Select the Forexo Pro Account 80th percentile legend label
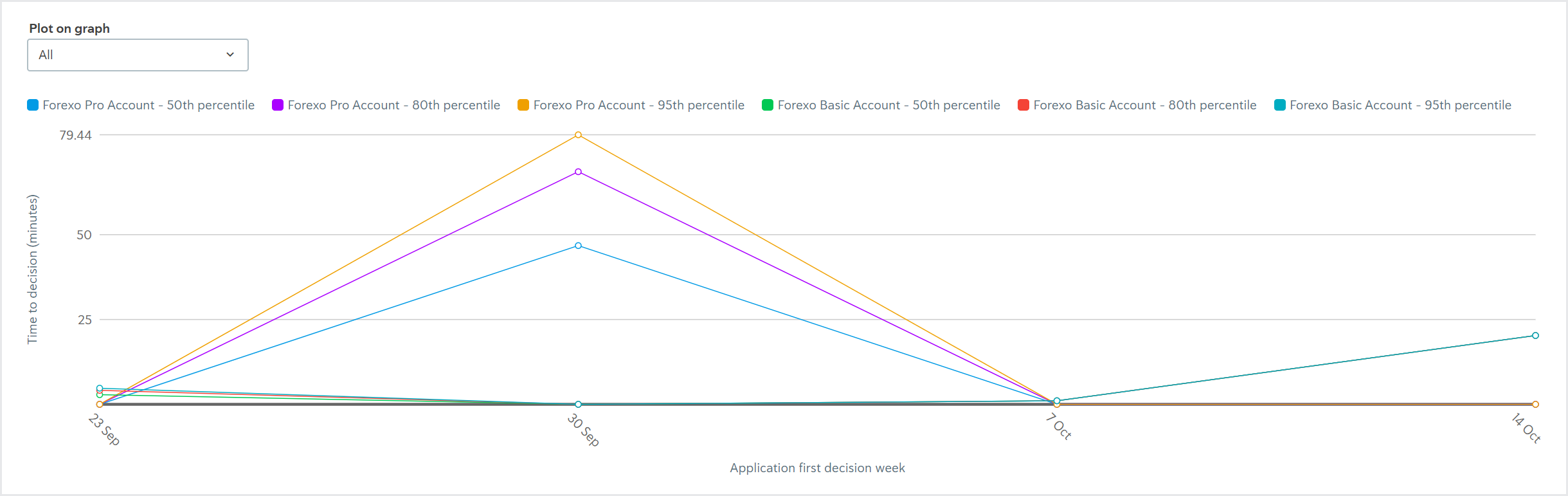 click(x=394, y=104)
